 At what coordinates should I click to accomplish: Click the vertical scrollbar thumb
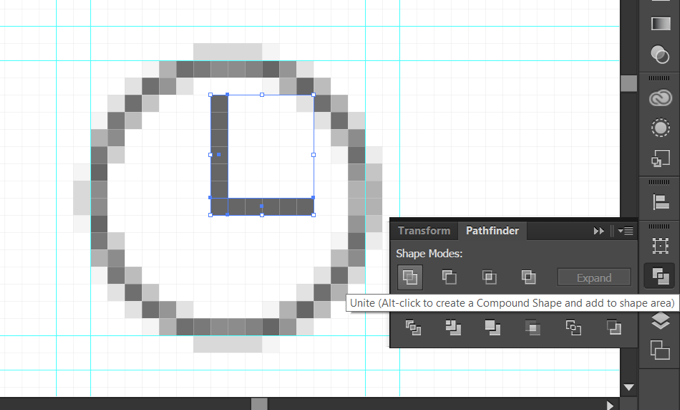(x=628, y=83)
